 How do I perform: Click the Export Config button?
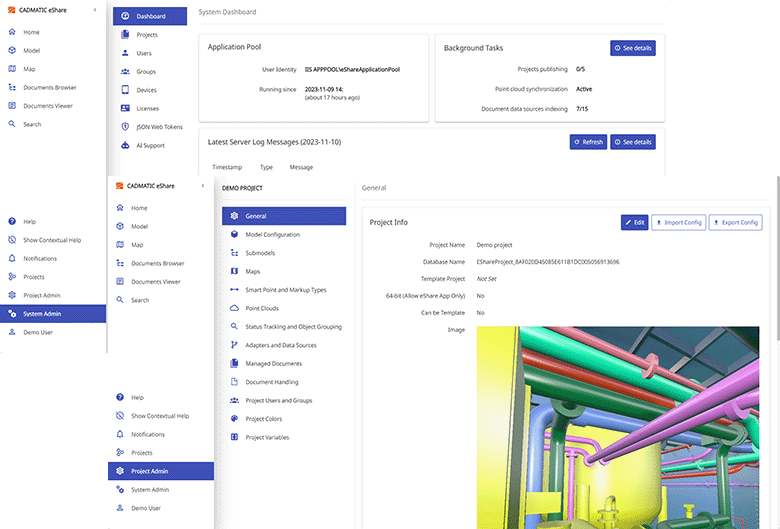click(735, 222)
